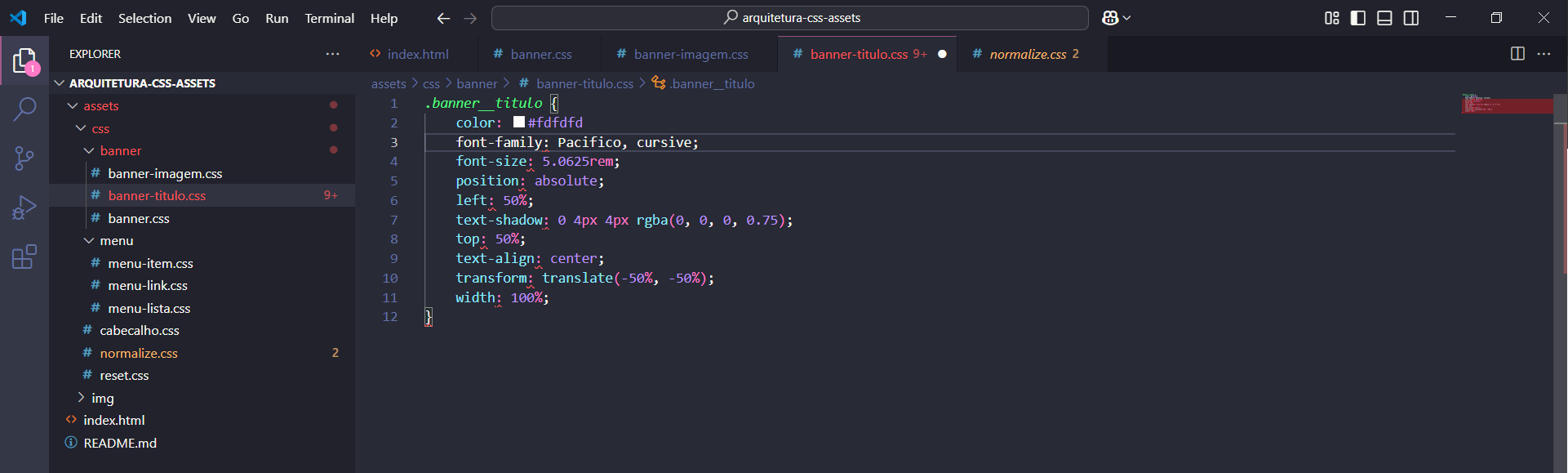The image size is (1568, 473).
Task: Click the assets breadcrumb segment
Action: tap(389, 84)
